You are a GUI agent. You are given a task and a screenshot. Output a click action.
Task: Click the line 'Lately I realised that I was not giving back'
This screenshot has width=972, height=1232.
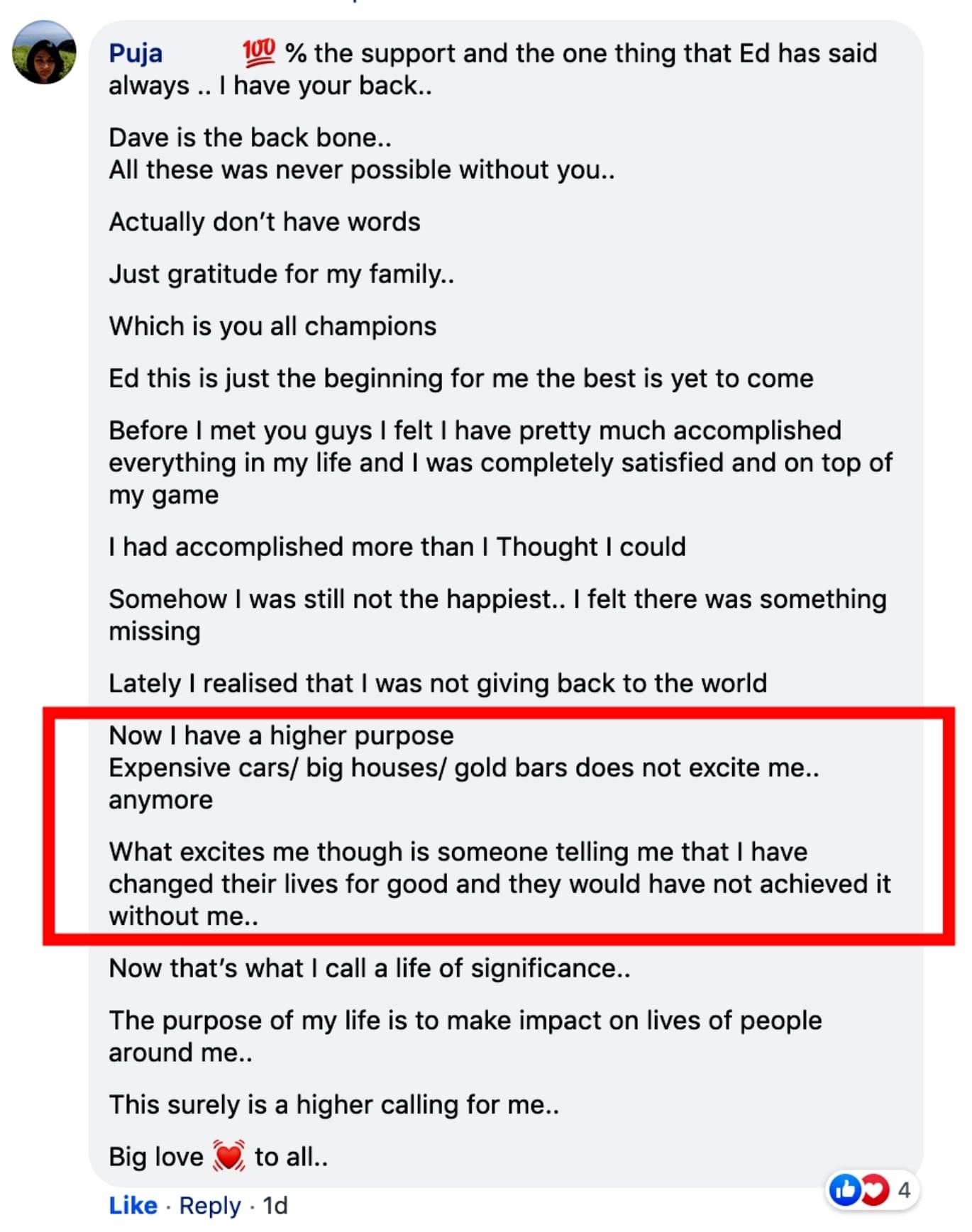pyautogui.click(x=438, y=683)
